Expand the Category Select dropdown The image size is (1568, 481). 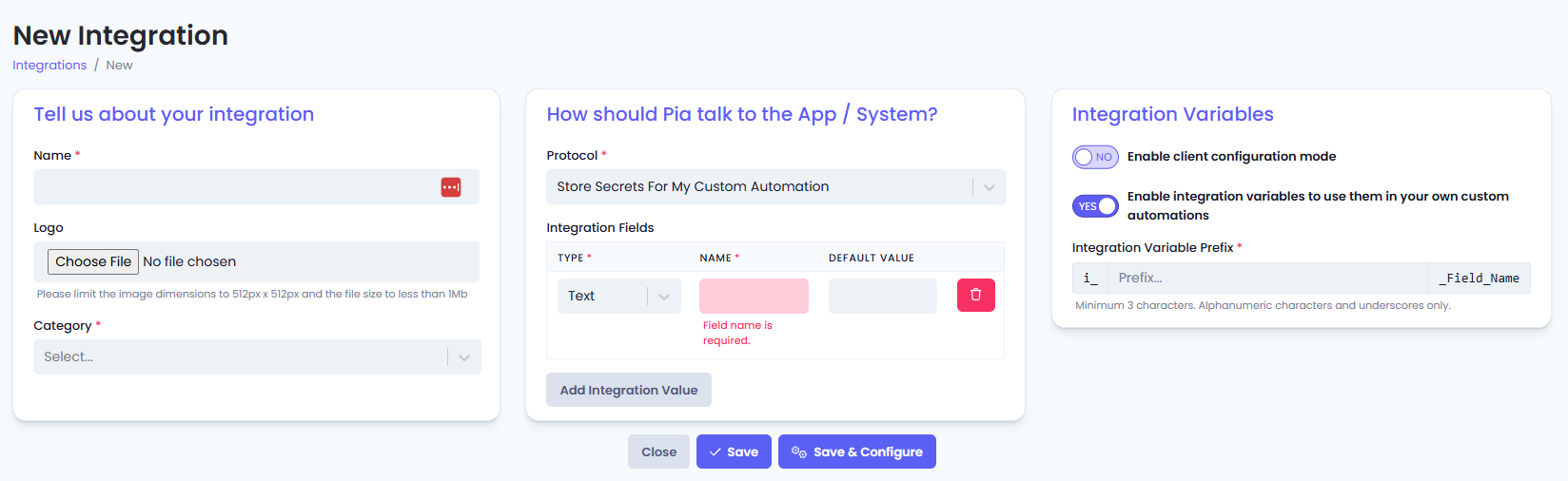pyautogui.click(x=257, y=357)
